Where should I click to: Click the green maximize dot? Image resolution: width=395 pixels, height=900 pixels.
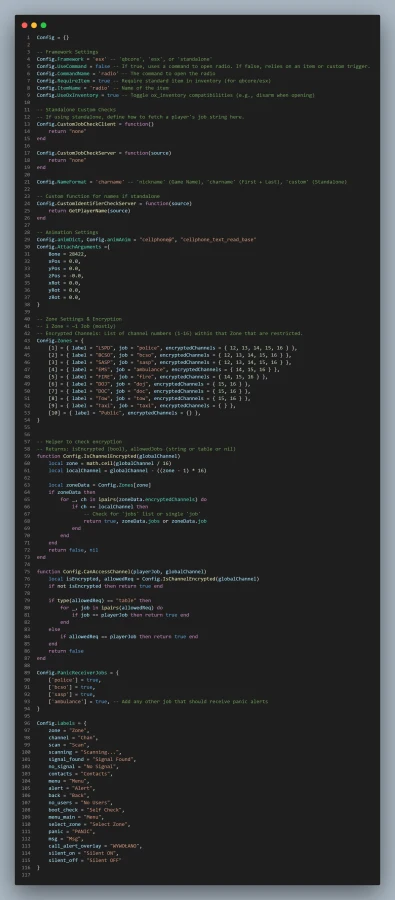click(x=44, y=25)
